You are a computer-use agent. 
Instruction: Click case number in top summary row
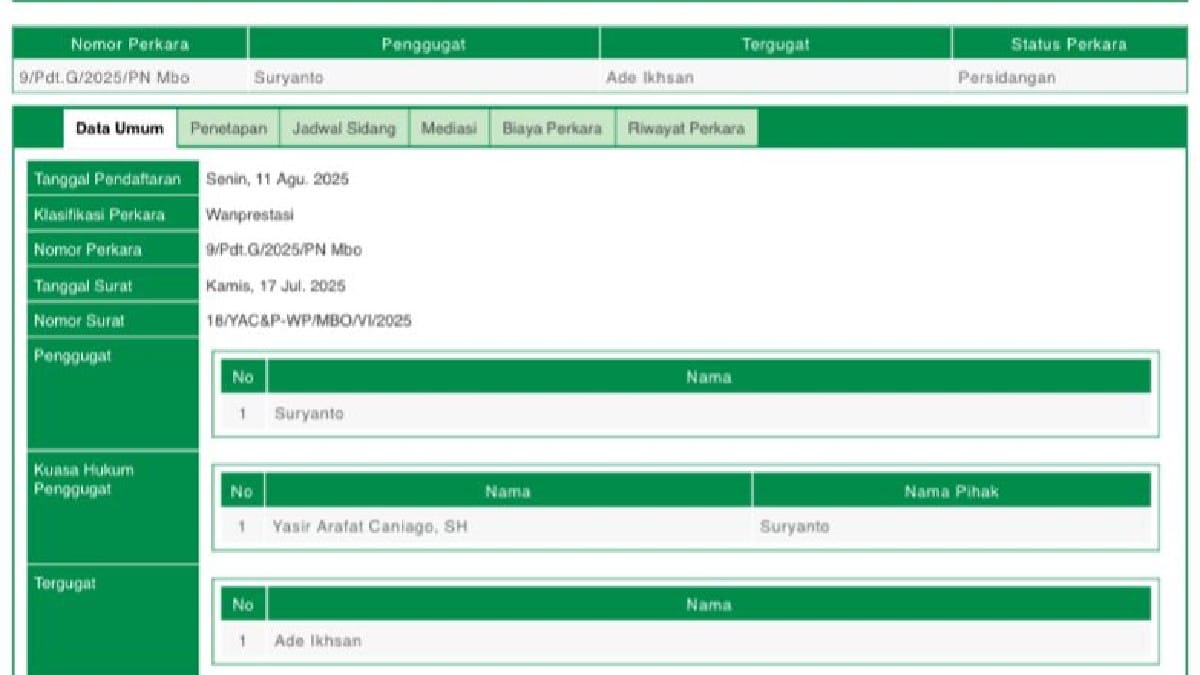pos(104,78)
